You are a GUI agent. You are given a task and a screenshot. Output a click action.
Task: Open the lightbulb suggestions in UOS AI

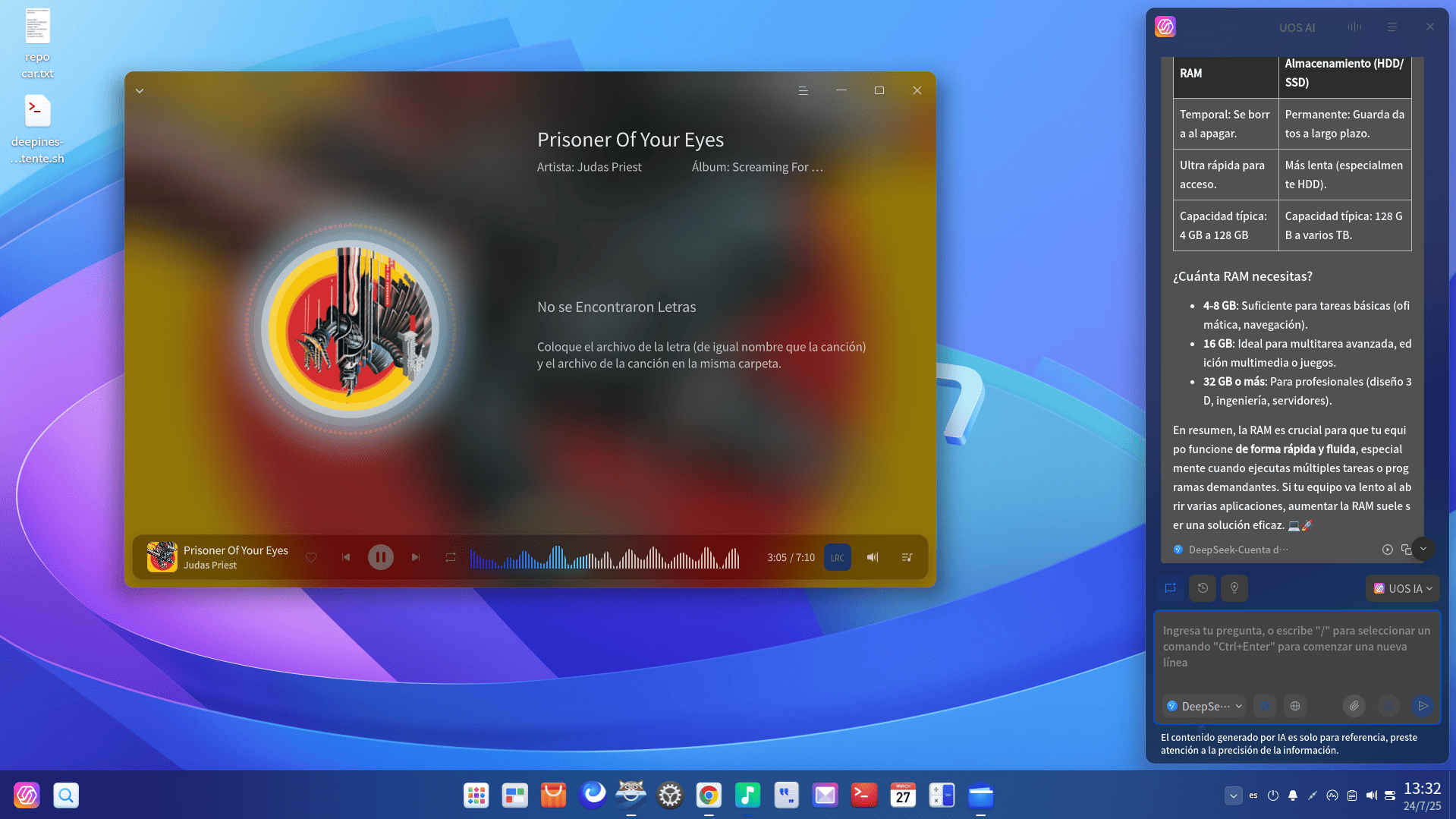point(1234,588)
